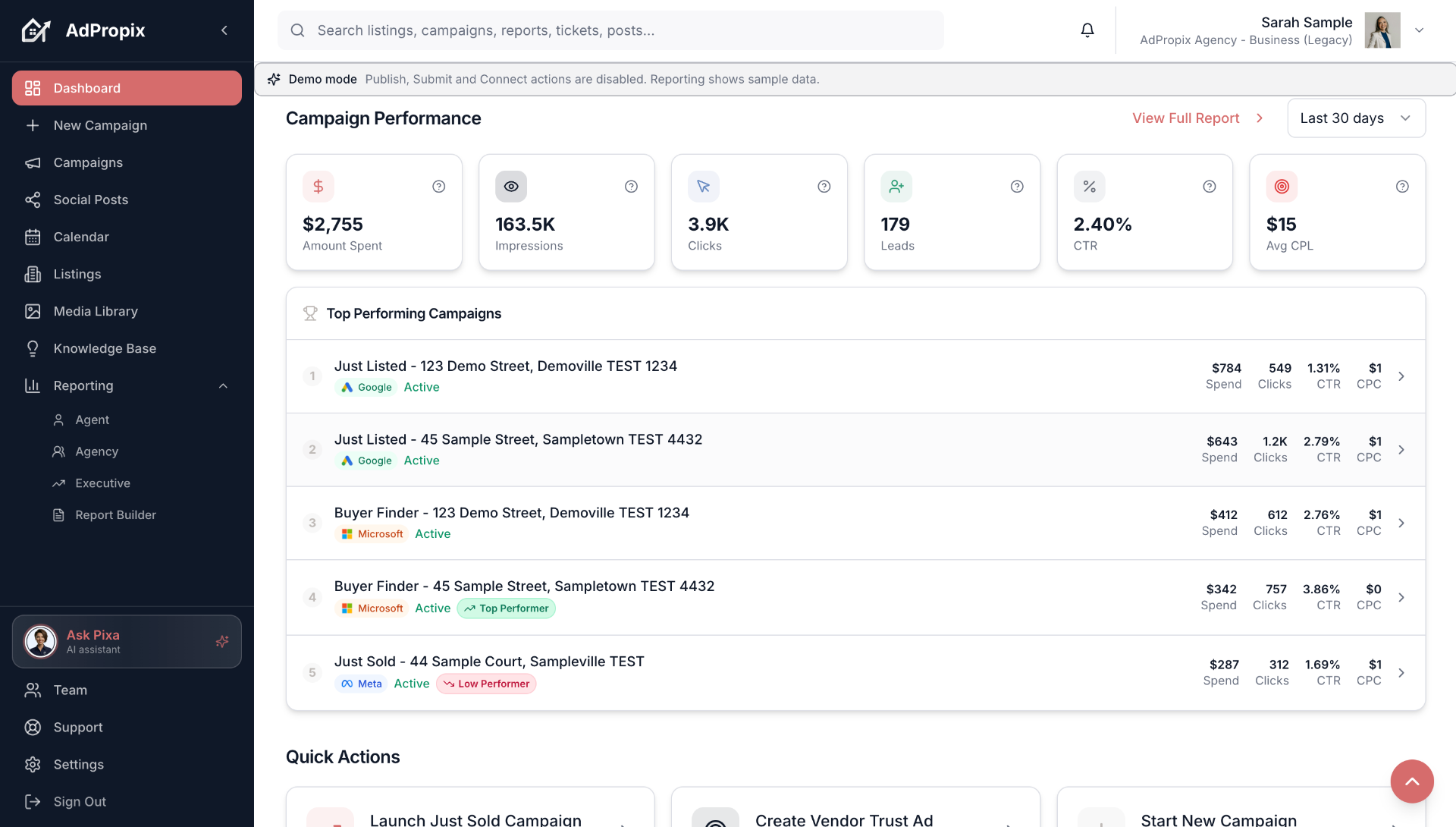Open the Sarah Sample account dropdown chevron
Screen dimensions: 1456x827
[1420, 30]
